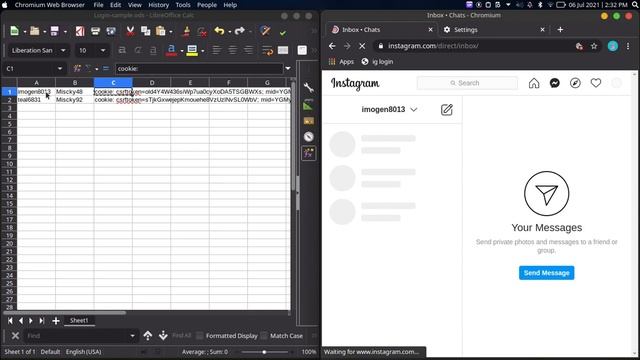640x360 pixels.
Task: Apply the red font color swatch
Action: [171, 50]
